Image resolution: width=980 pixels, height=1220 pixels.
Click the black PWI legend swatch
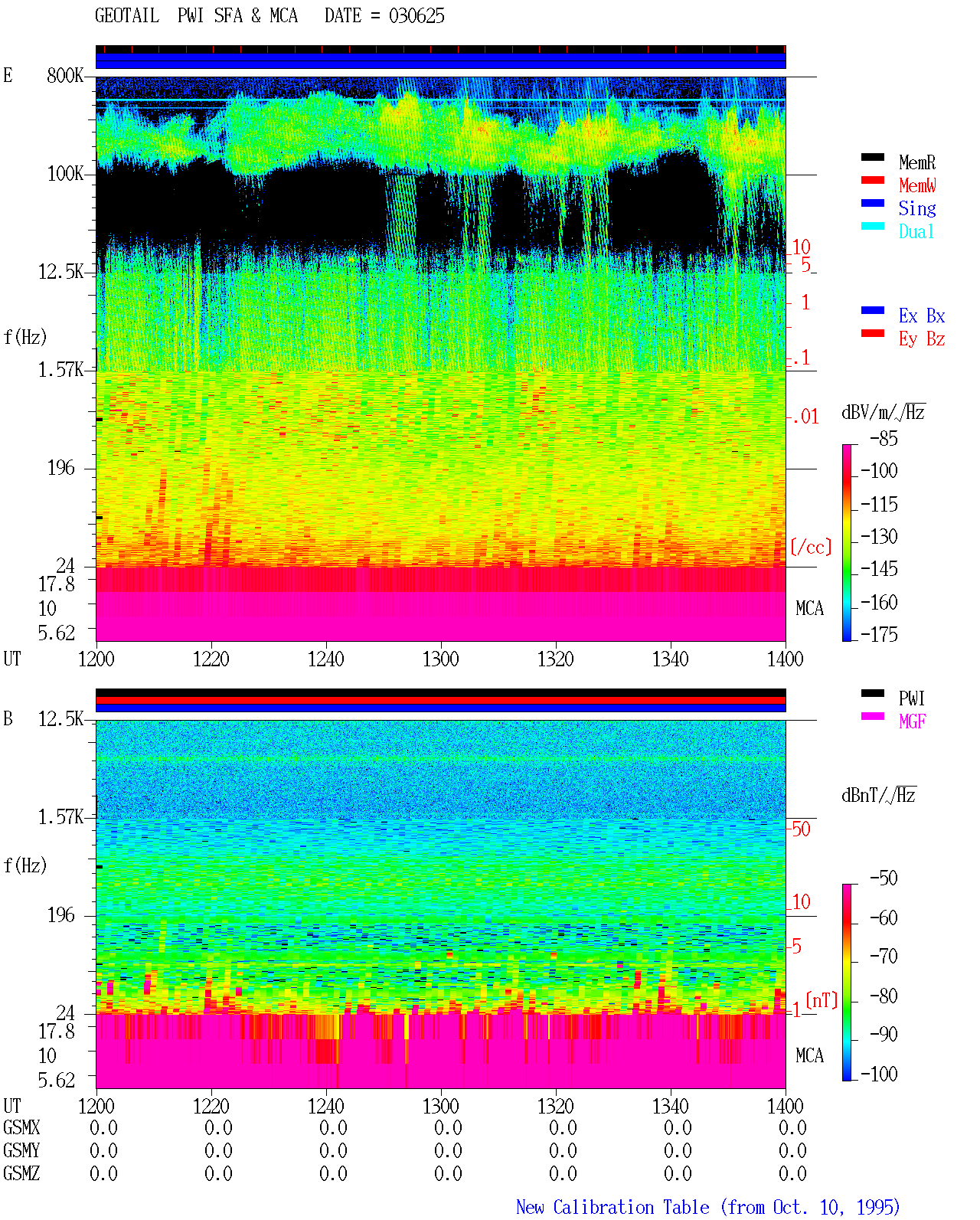(x=873, y=693)
